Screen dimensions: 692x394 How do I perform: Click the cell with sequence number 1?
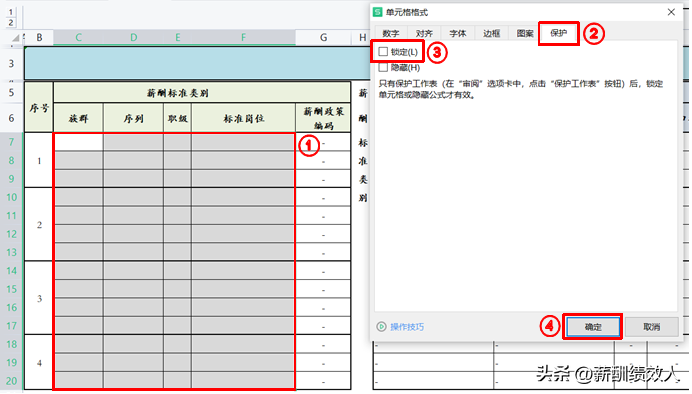click(39, 161)
